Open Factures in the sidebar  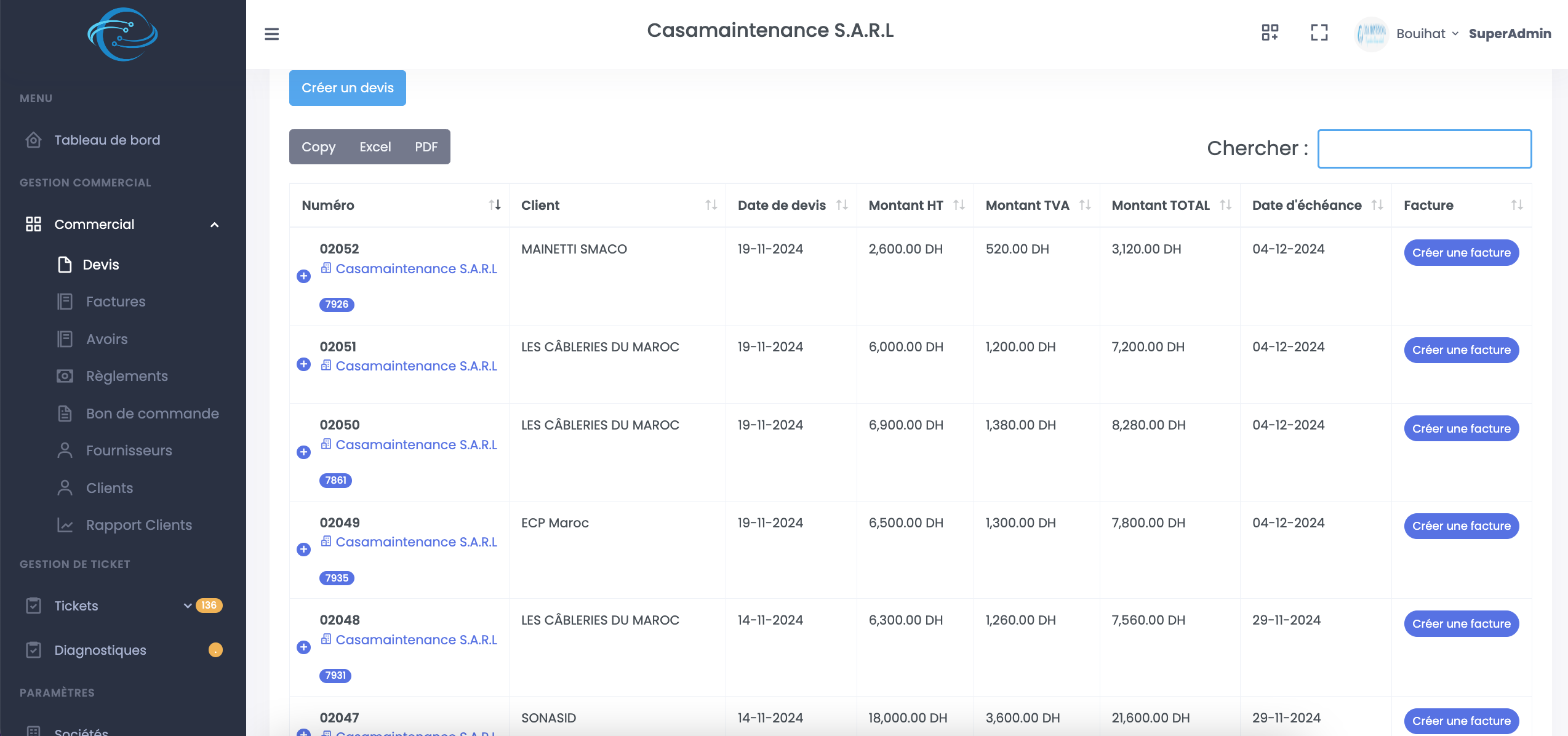click(x=116, y=302)
